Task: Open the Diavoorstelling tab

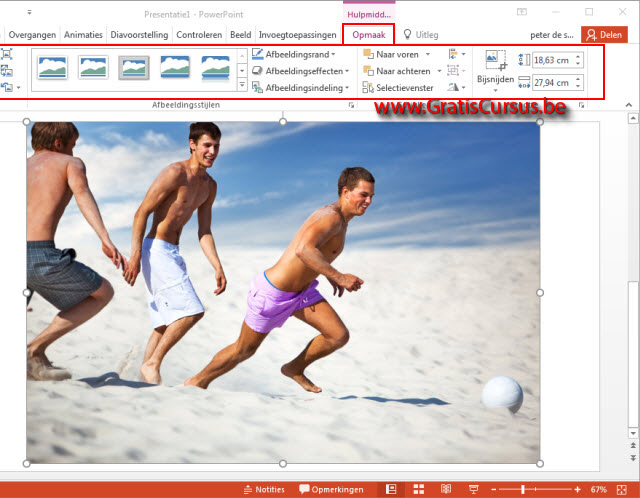Action: pos(139,35)
